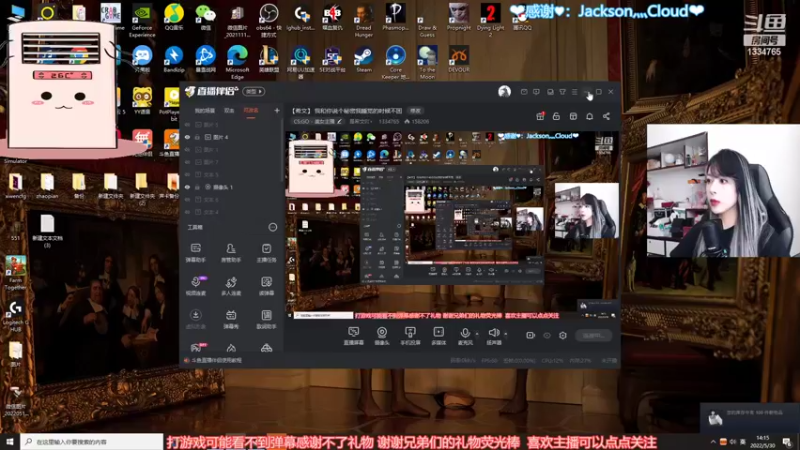
Task: Add a new scene with plus button
Action: click(x=277, y=110)
